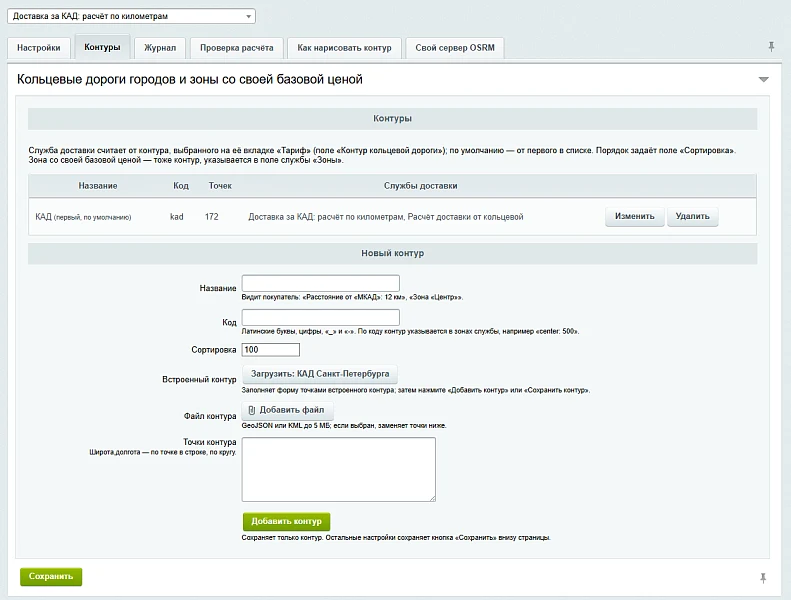Focus the Название input field
The image size is (791, 600).
(320, 283)
